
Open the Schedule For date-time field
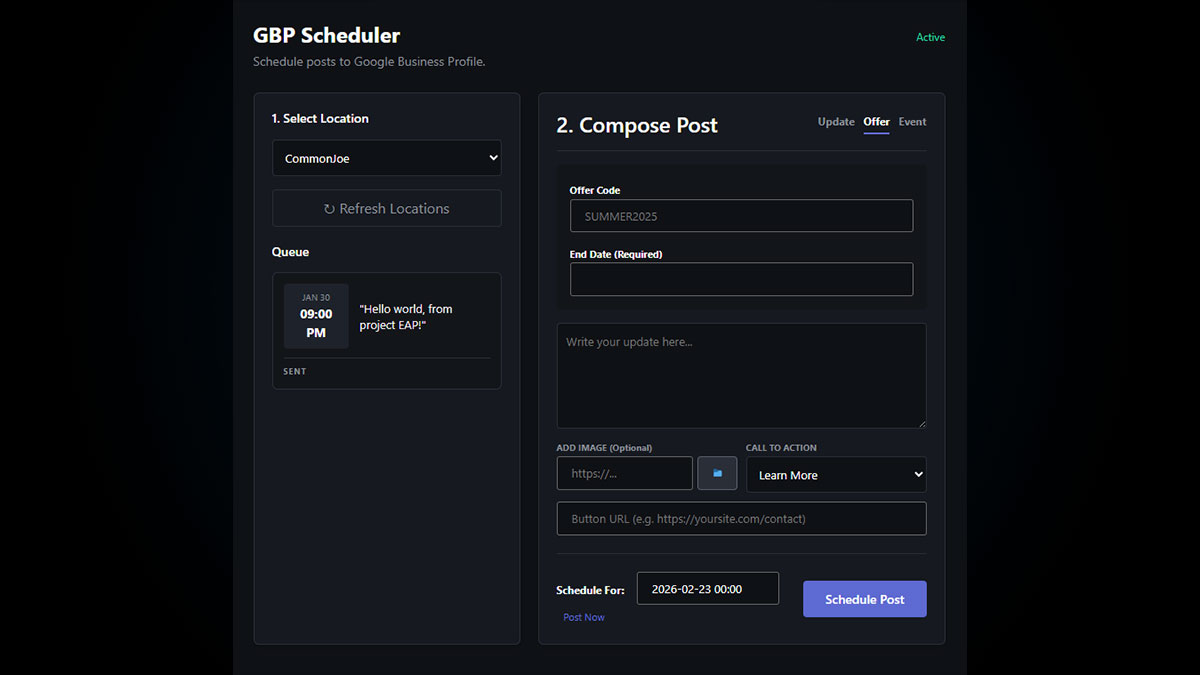tap(707, 589)
